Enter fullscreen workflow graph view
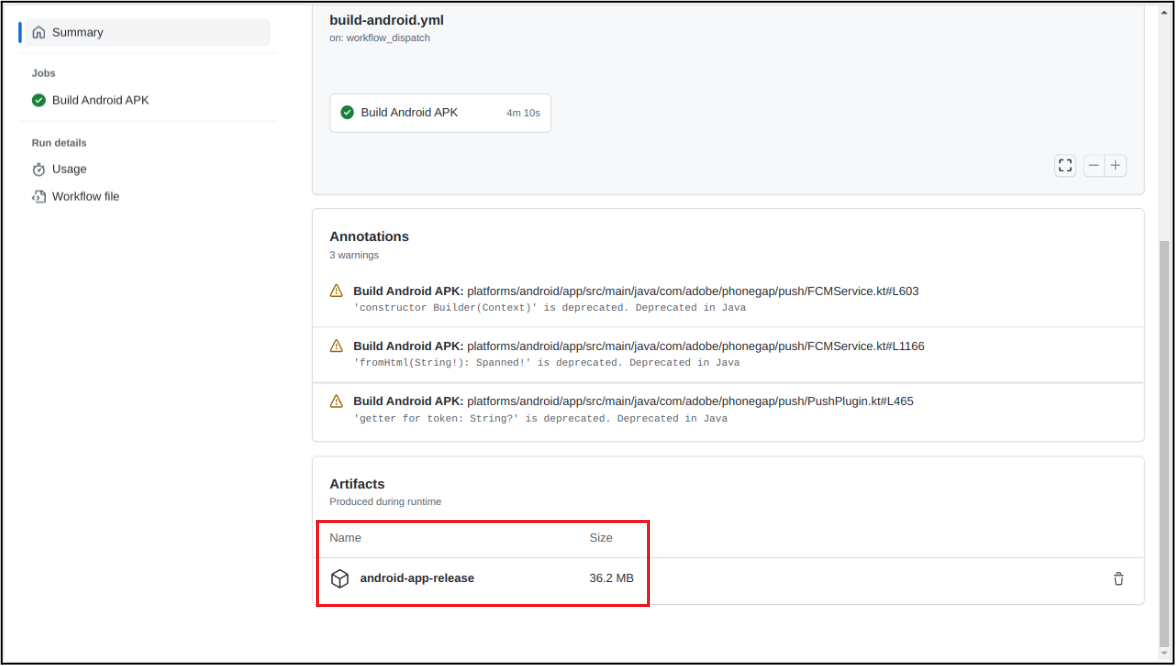This screenshot has height=666, width=1176. [1065, 166]
